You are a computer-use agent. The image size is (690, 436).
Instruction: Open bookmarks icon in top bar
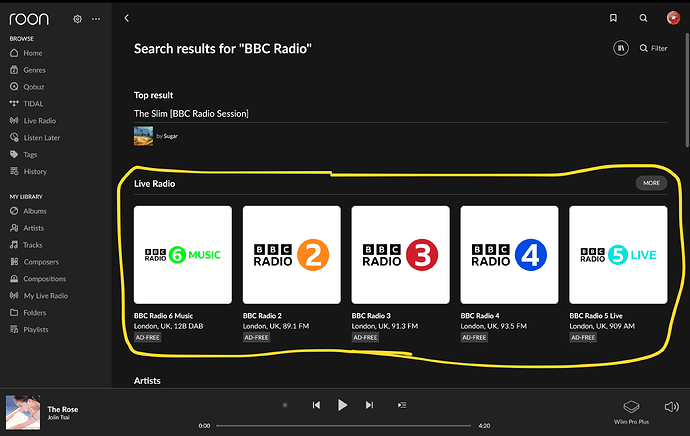pyautogui.click(x=613, y=18)
